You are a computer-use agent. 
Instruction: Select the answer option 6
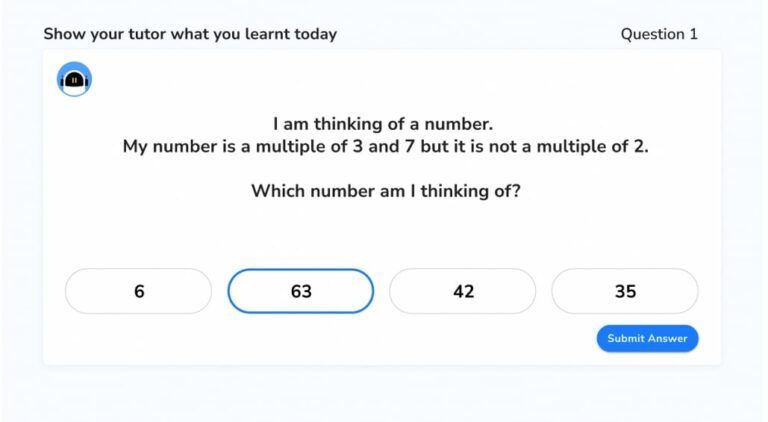139,292
